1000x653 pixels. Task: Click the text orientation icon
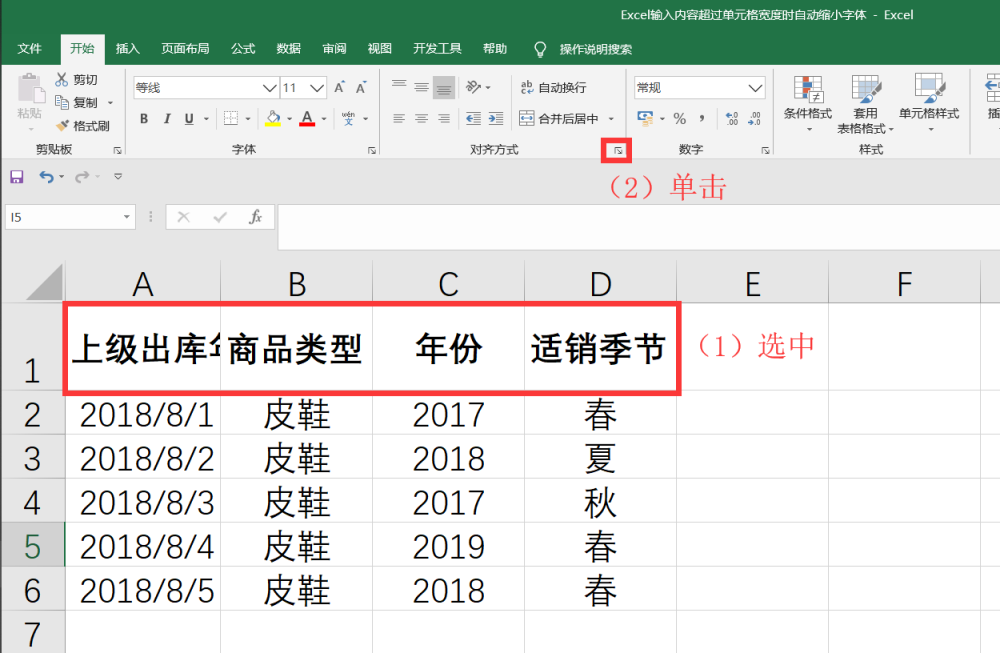point(473,87)
